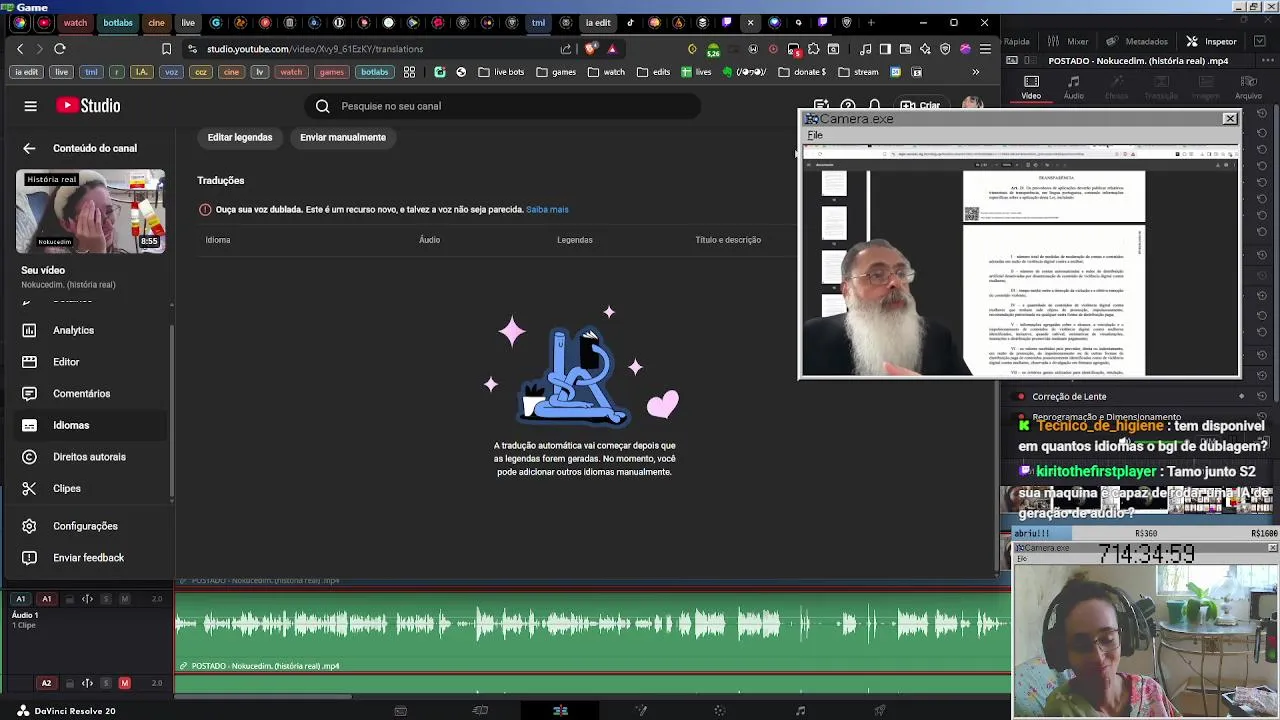Image resolution: width=1280 pixels, height=720 pixels.
Task: Open the Inspetor panel in DaVinci Resolve
Action: (x=1212, y=41)
